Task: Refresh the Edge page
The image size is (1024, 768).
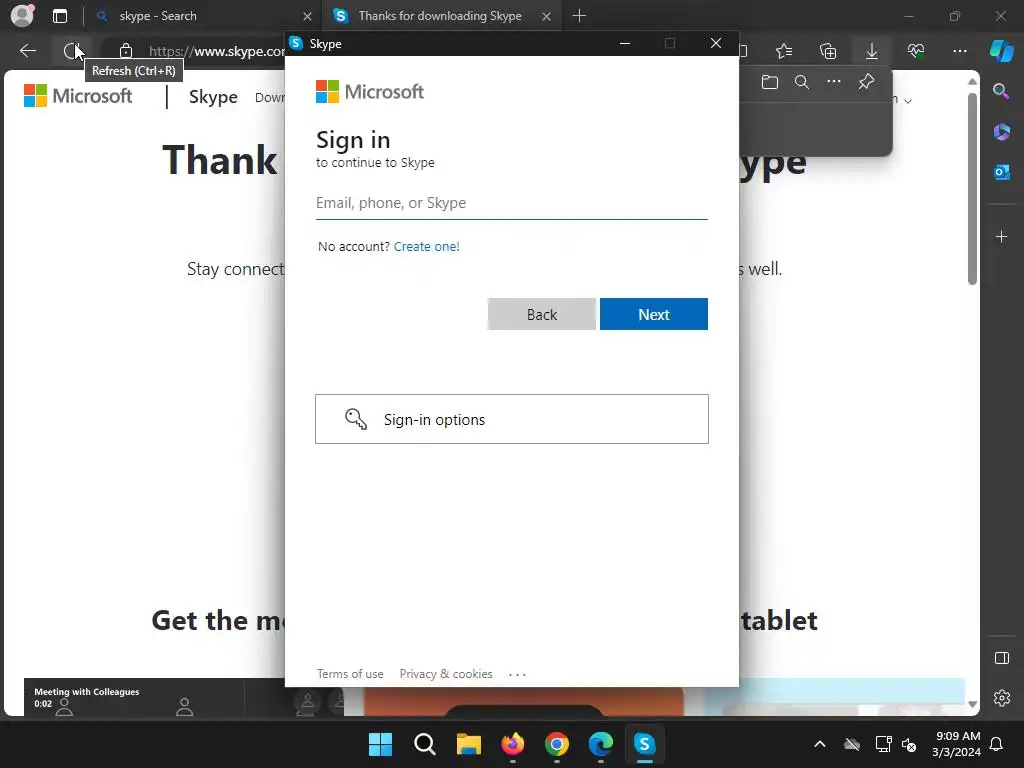Action: [72, 51]
